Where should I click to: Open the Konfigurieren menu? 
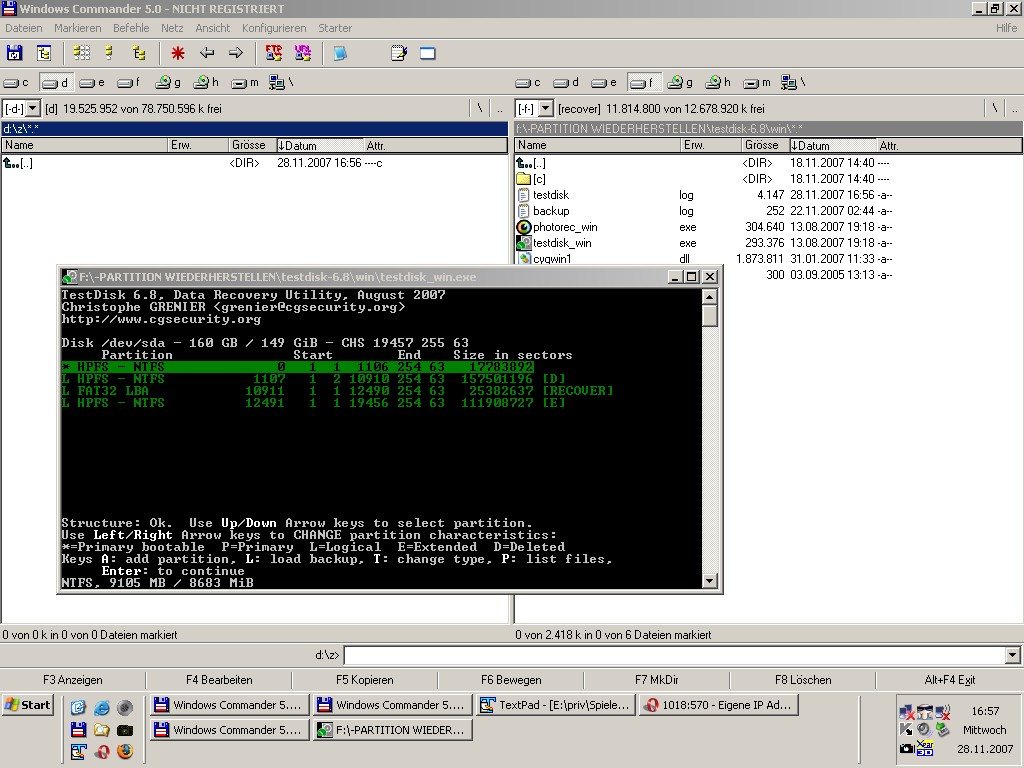click(x=274, y=28)
